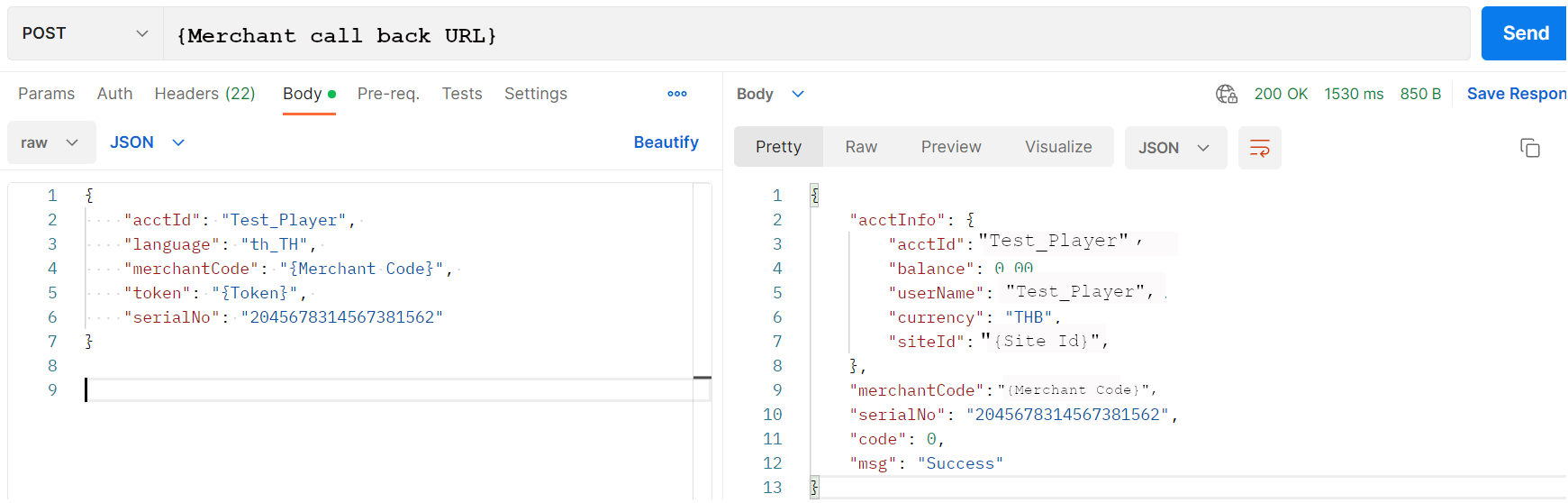Switch to Visualize response view
This screenshot has height=503, width=1568.
1057,147
